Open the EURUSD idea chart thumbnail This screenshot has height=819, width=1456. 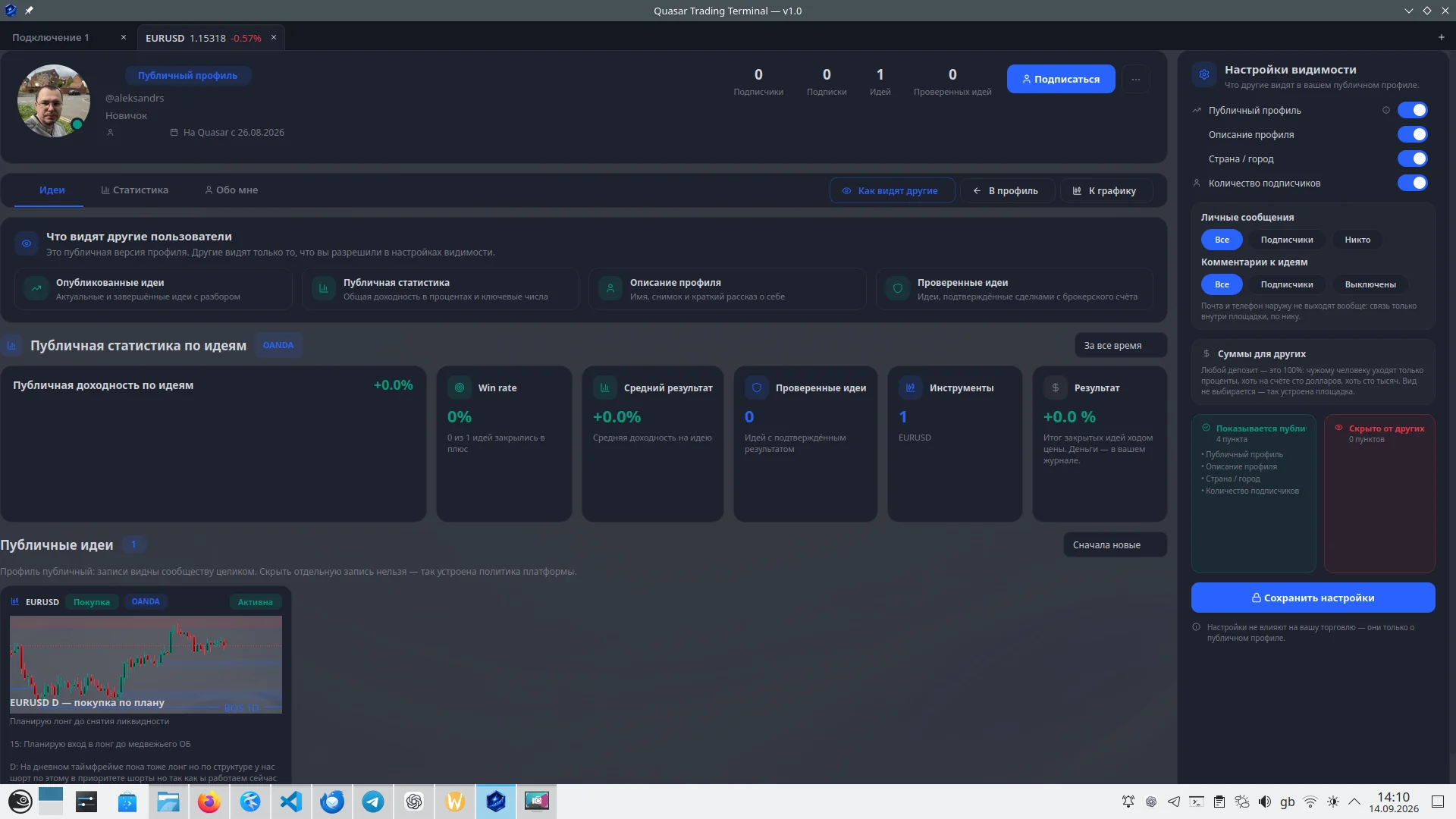(146, 664)
